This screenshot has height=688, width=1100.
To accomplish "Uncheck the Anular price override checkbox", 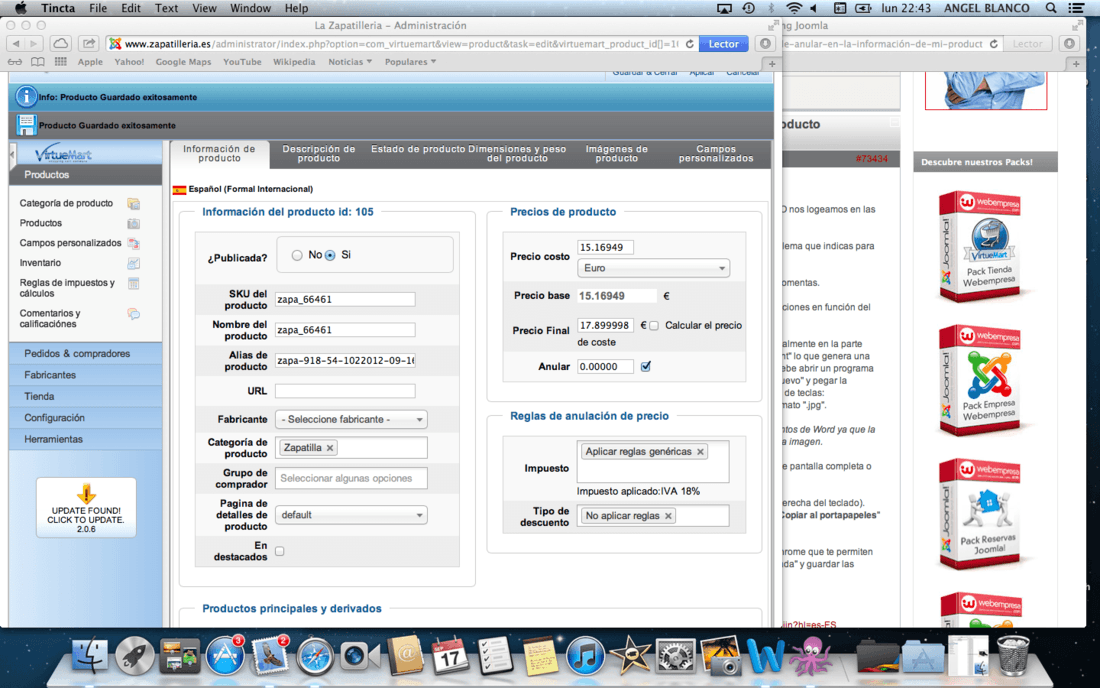I will (x=645, y=366).
